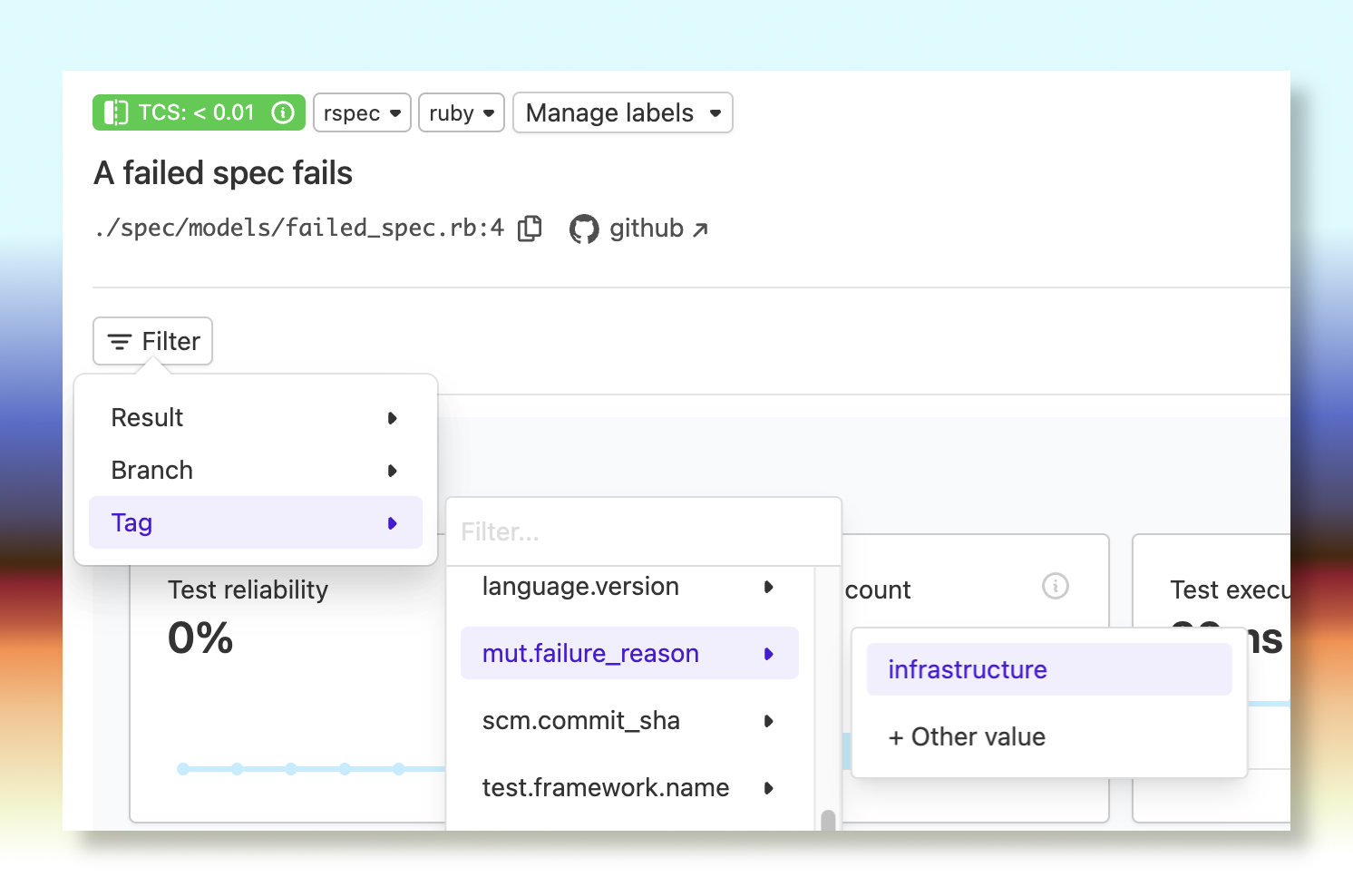Click the ./spec/models/failed_spec.rb:4 path text
This screenshot has width=1353, height=896.
tap(298, 228)
